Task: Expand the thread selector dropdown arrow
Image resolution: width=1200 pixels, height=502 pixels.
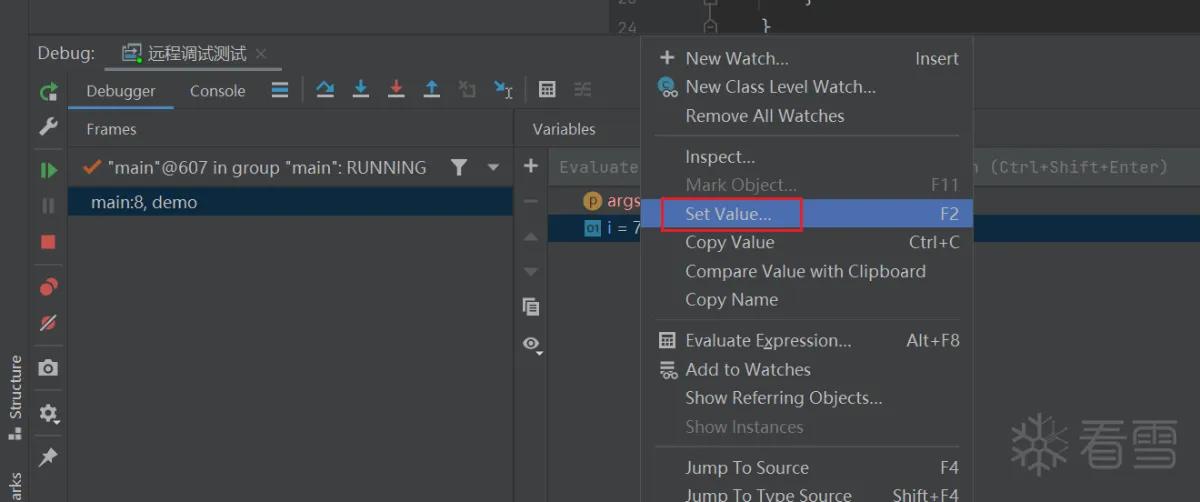Action: pos(493,168)
